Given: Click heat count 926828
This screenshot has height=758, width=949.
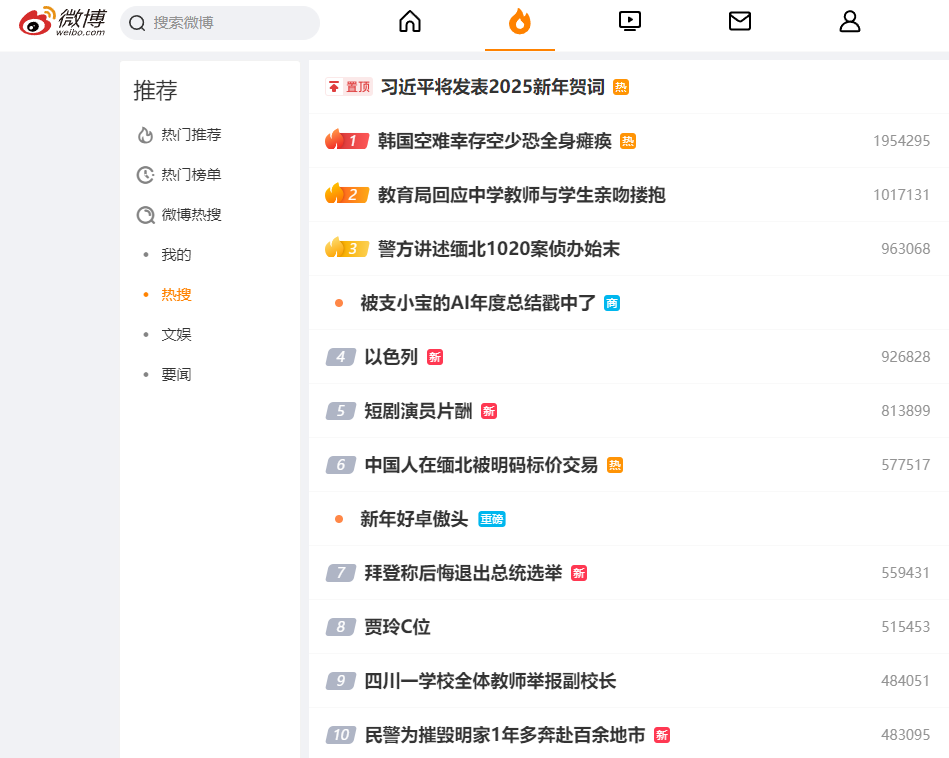Looking at the screenshot, I should 905,357.
